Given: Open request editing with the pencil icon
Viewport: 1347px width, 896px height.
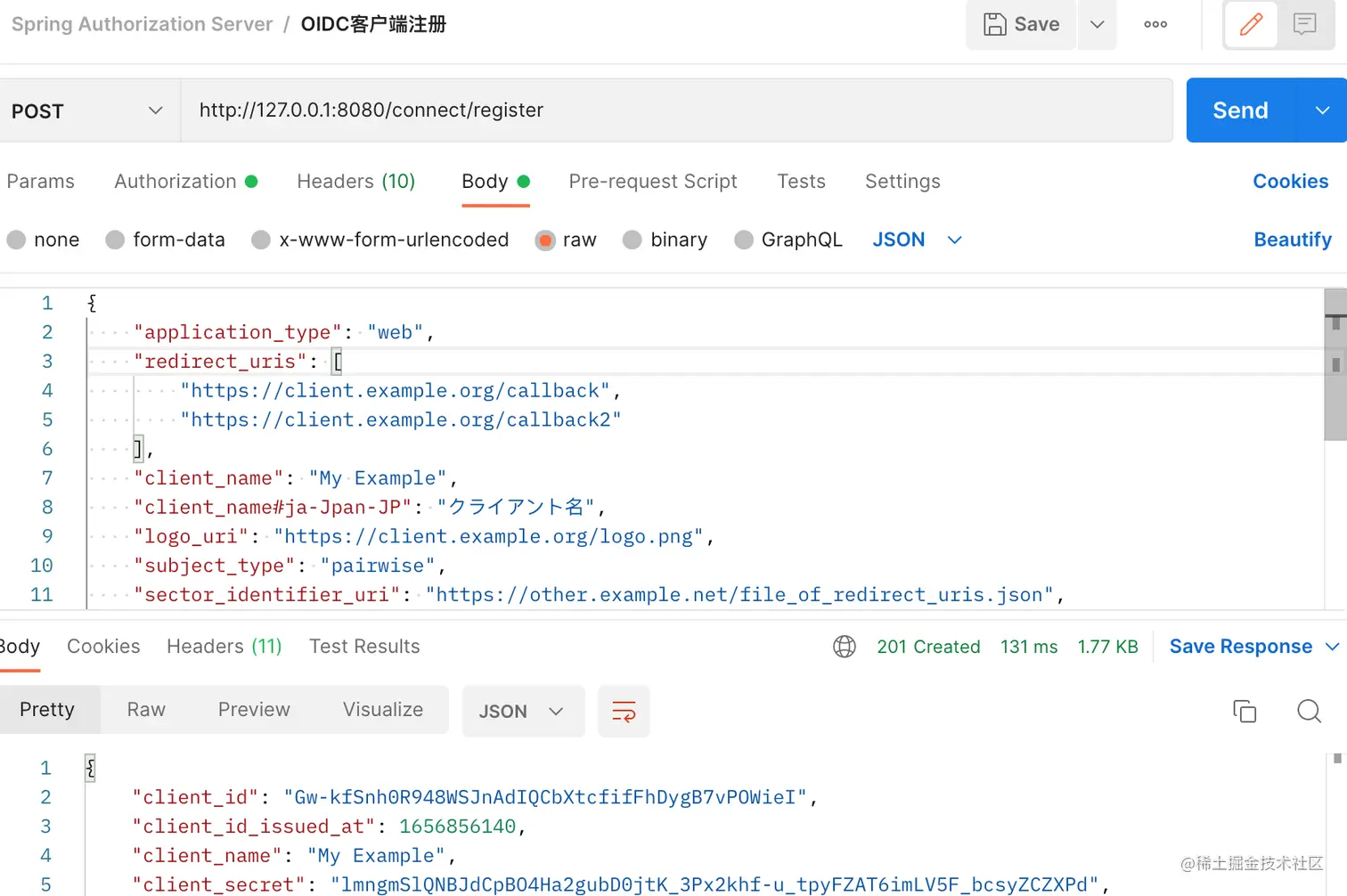Looking at the screenshot, I should (1250, 24).
